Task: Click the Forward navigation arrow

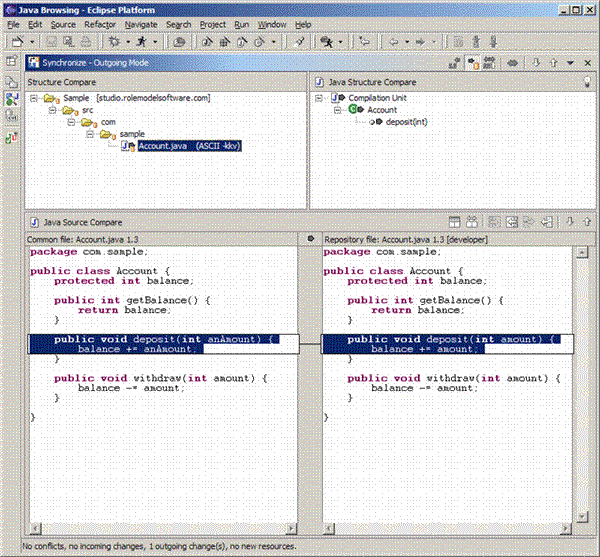Action: coord(420,42)
